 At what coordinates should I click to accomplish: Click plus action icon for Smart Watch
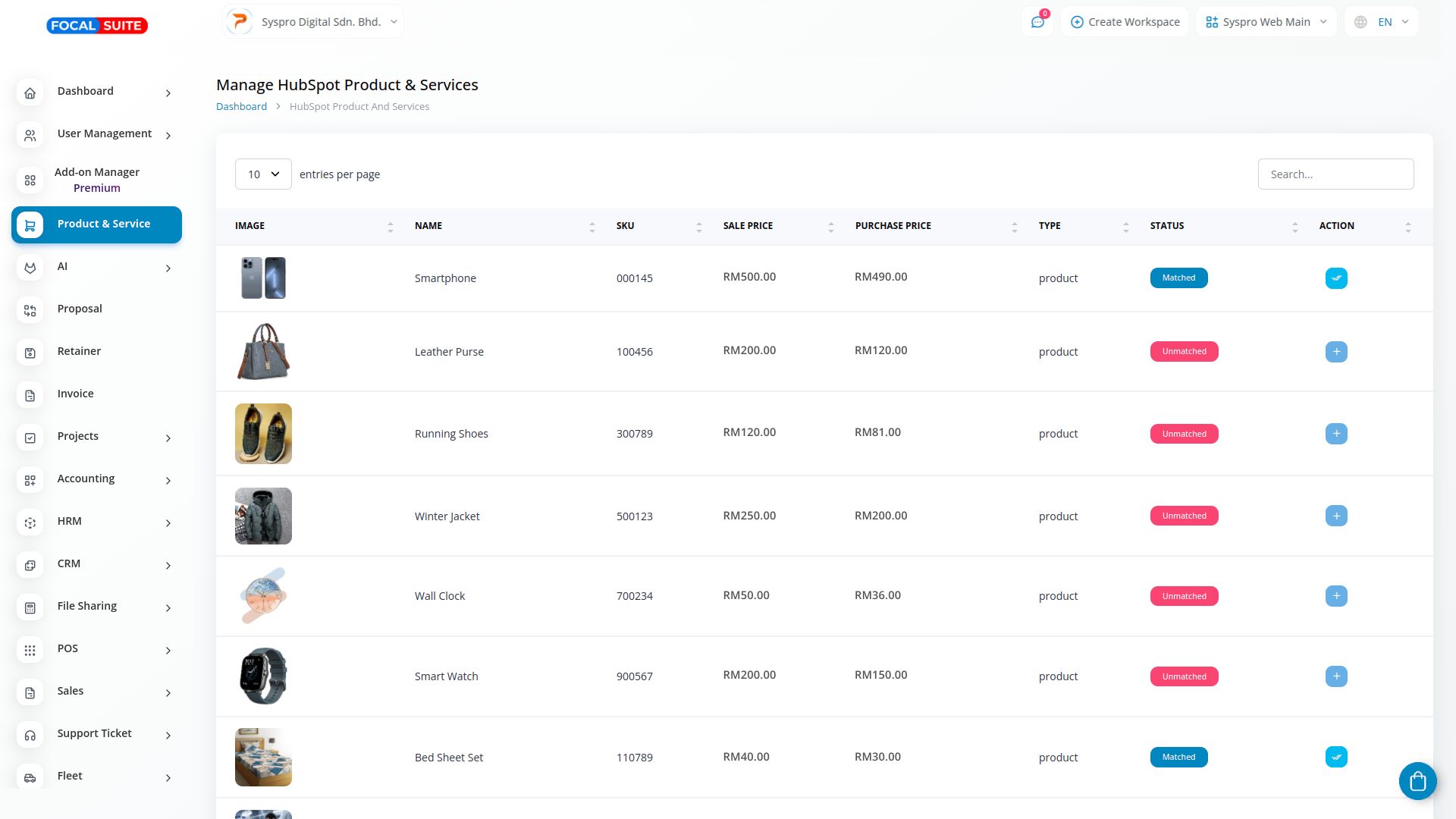1336,676
